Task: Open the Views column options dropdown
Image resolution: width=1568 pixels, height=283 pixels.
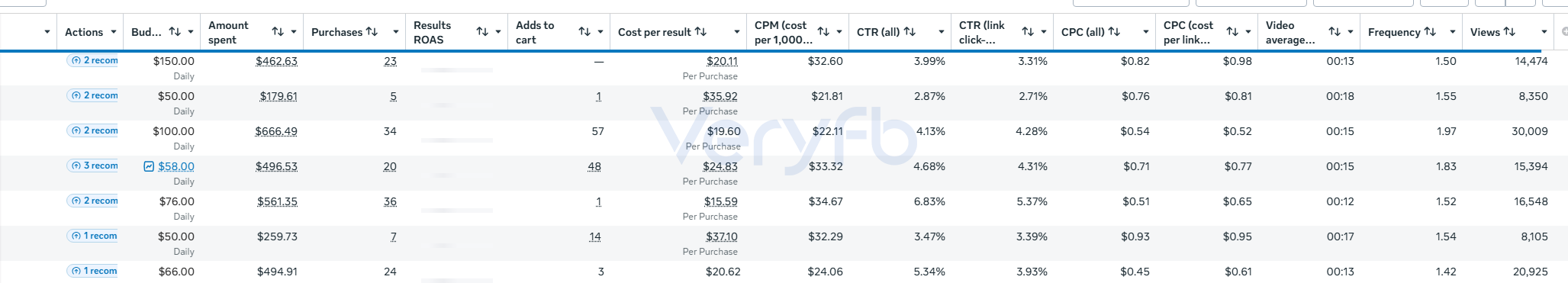Action: [1544, 32]
